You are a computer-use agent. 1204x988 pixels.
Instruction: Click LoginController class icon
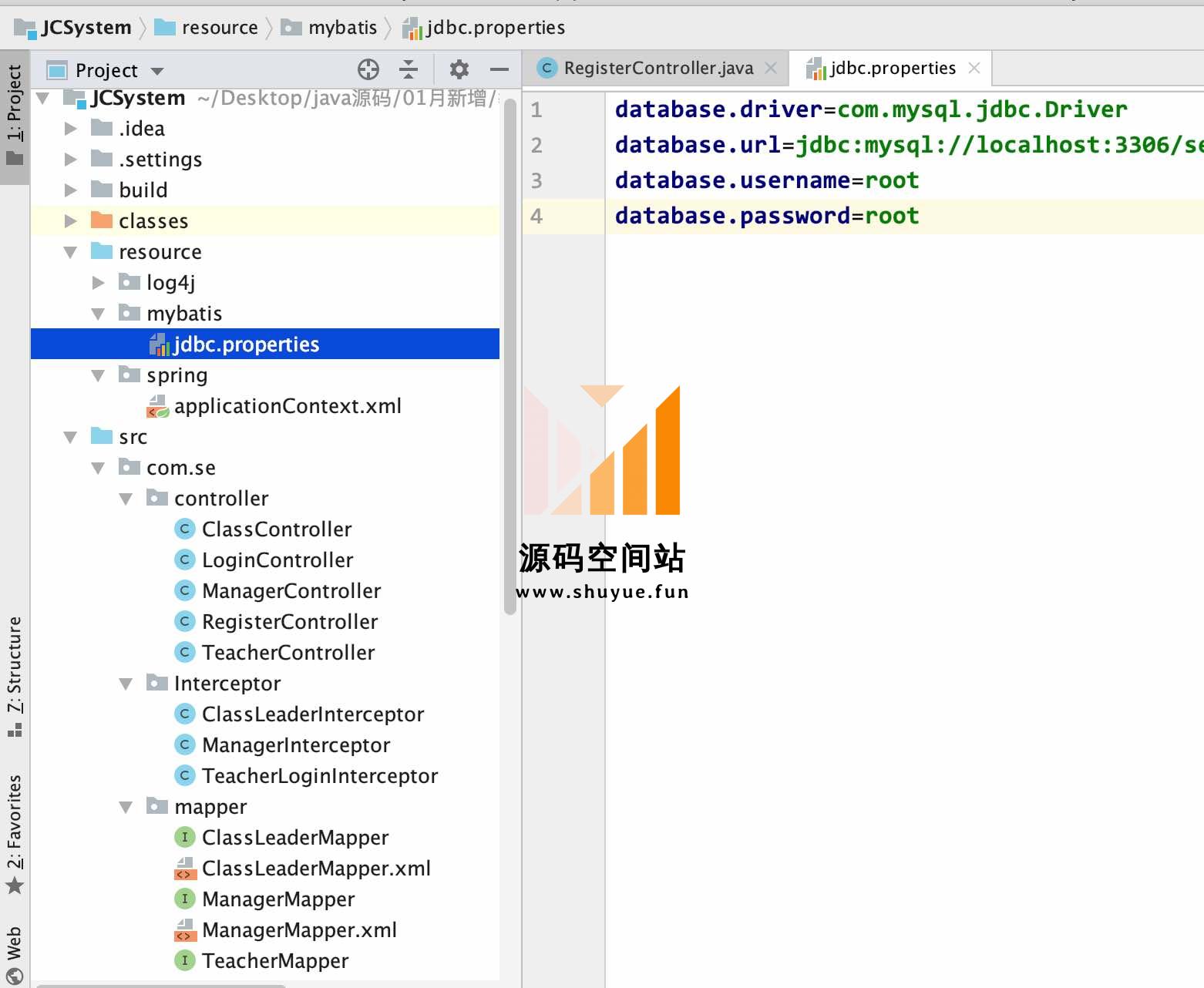click(x=184, y=560)
